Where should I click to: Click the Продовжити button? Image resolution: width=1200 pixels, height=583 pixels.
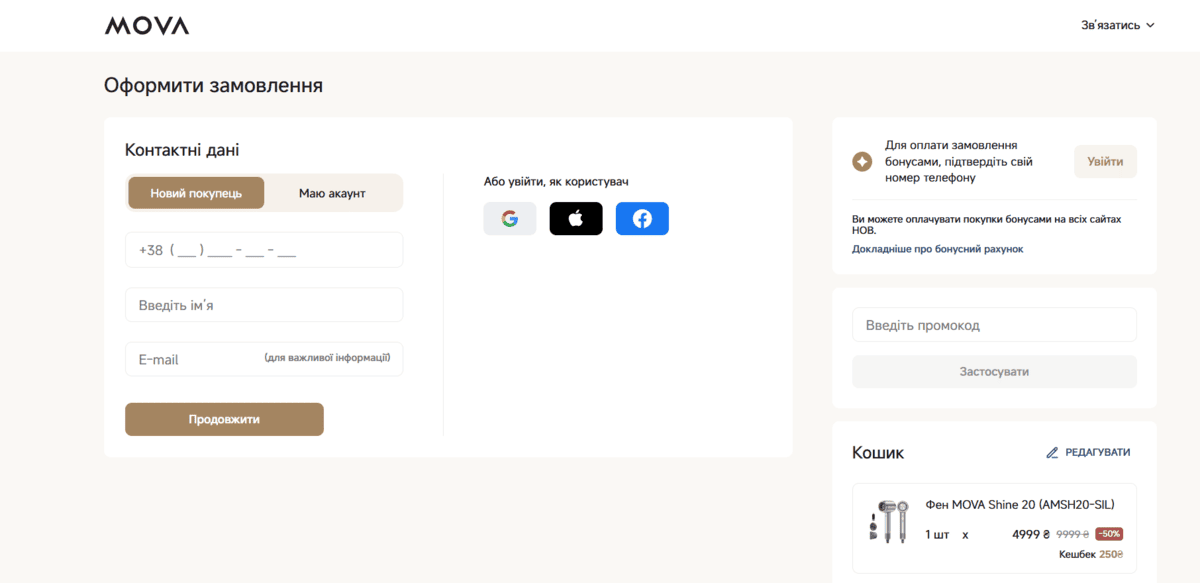(x=224, y=419)
